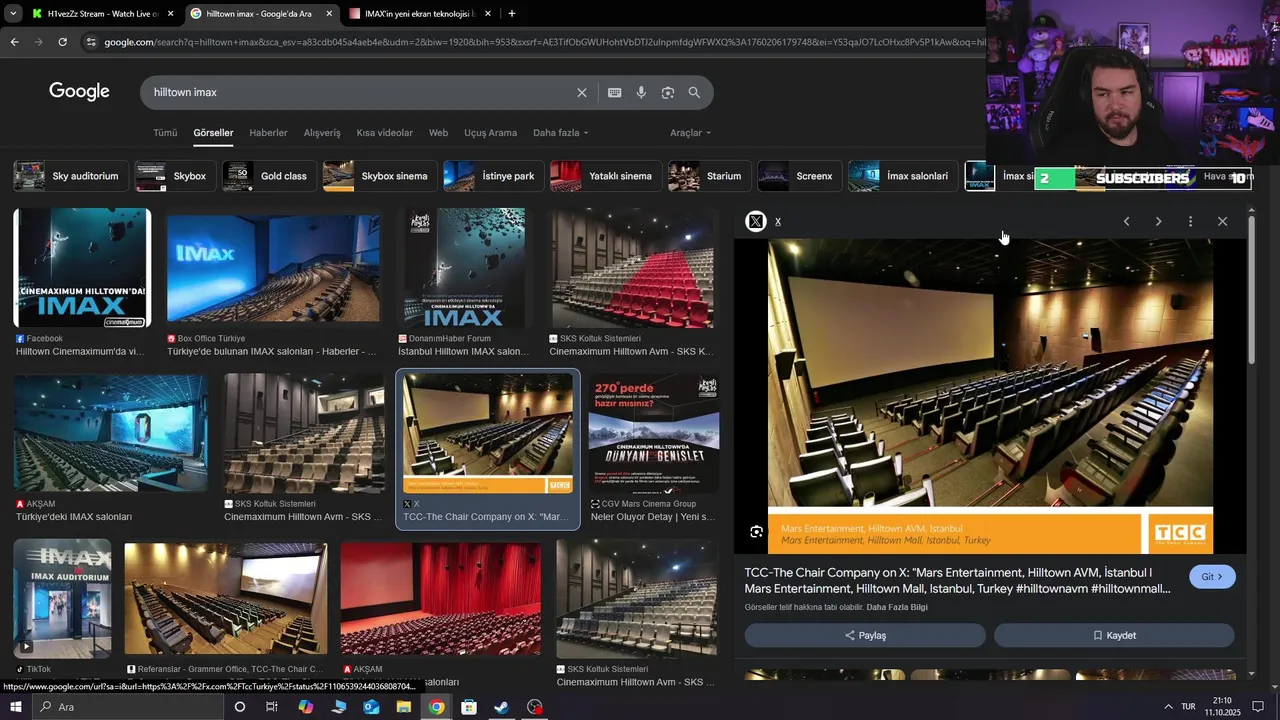This screenshot has width=1280, height=720.
Task: Submit search with magnifying glass icon
Action: (x=694, y=92)
